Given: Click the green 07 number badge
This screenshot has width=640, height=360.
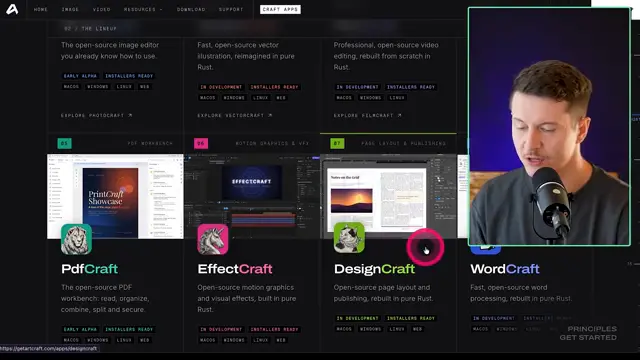Looking at the screenshot, I should 337,143.
